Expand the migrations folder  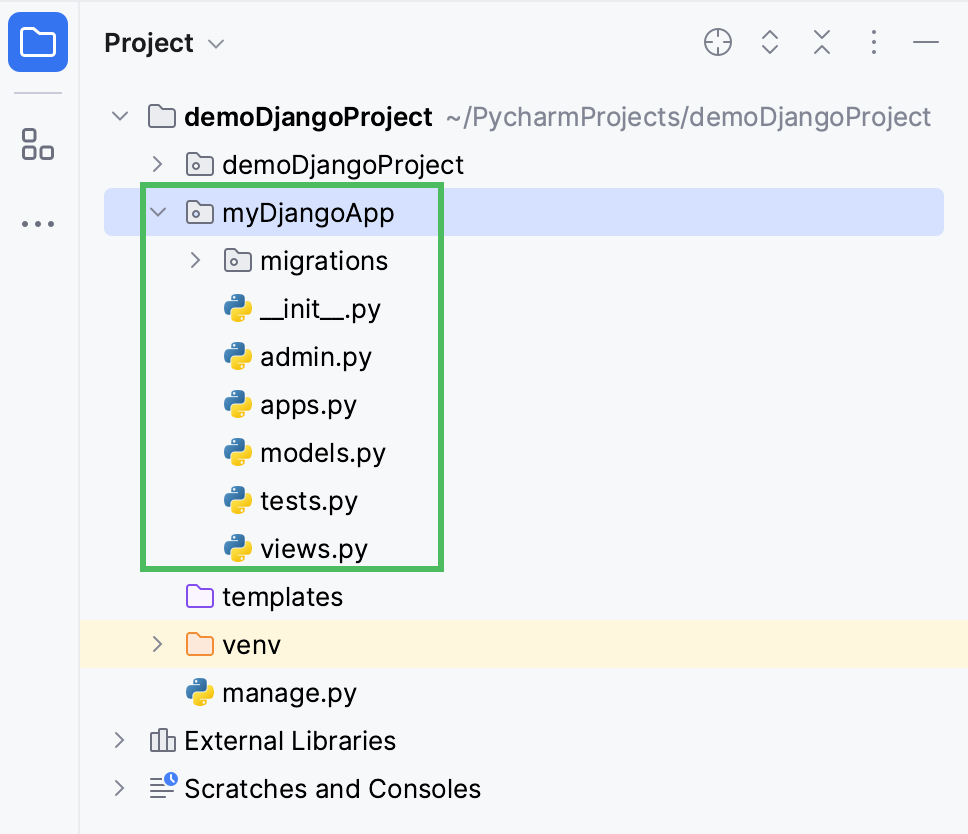point(194,260)
